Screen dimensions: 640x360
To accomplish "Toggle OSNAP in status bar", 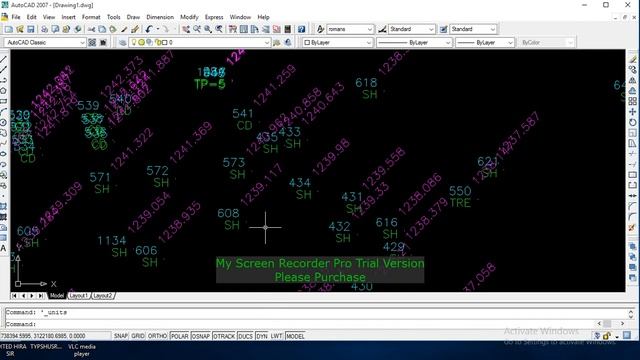I will coord(201,336).
